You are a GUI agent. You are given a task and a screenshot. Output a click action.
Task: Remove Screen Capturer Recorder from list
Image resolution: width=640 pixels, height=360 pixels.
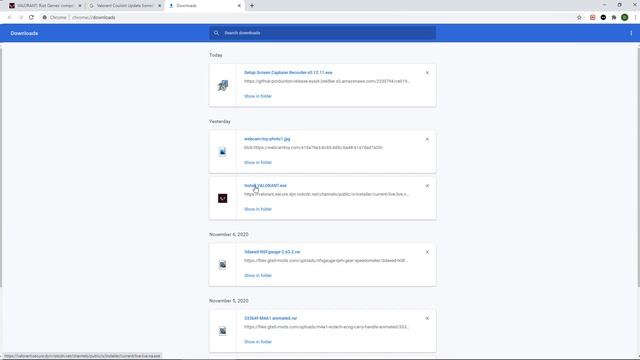coord(427,73)
